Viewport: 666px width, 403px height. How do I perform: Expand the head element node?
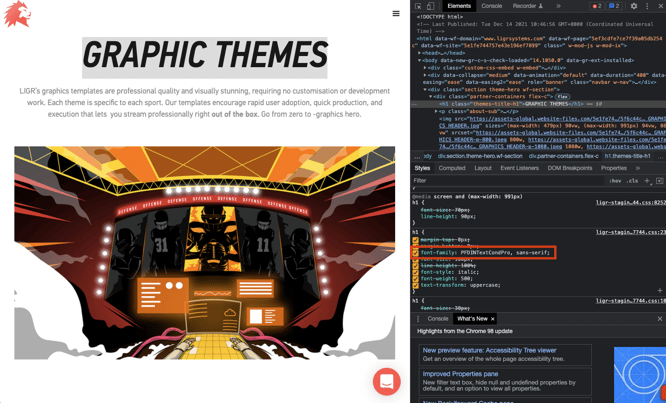point(420,53)
